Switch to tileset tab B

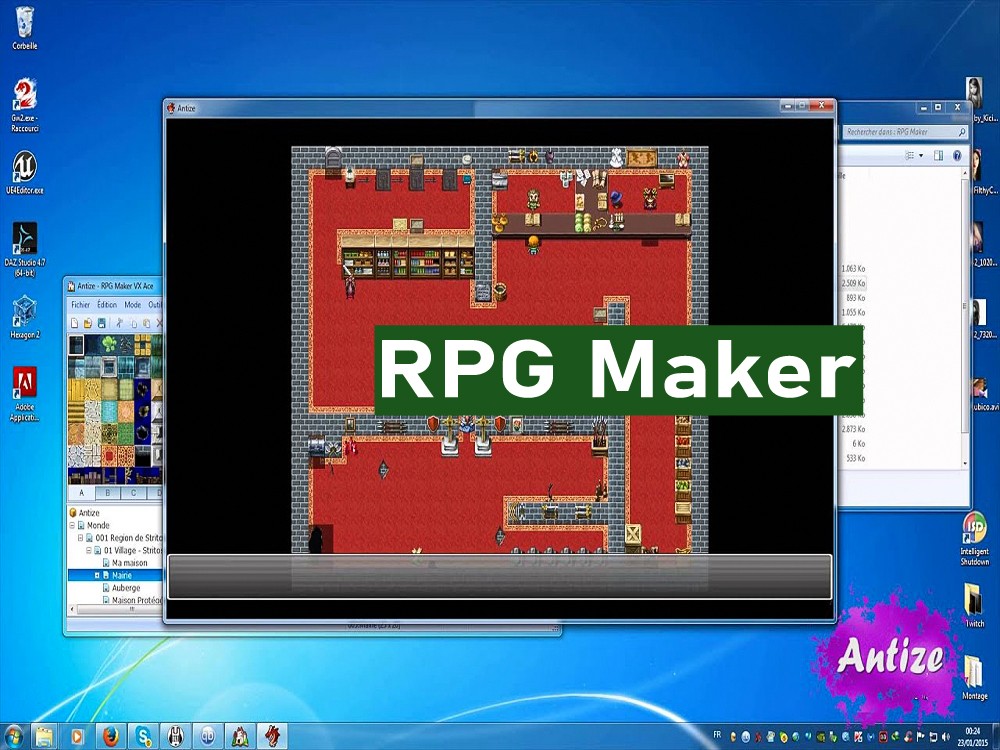tap(107, 493)
